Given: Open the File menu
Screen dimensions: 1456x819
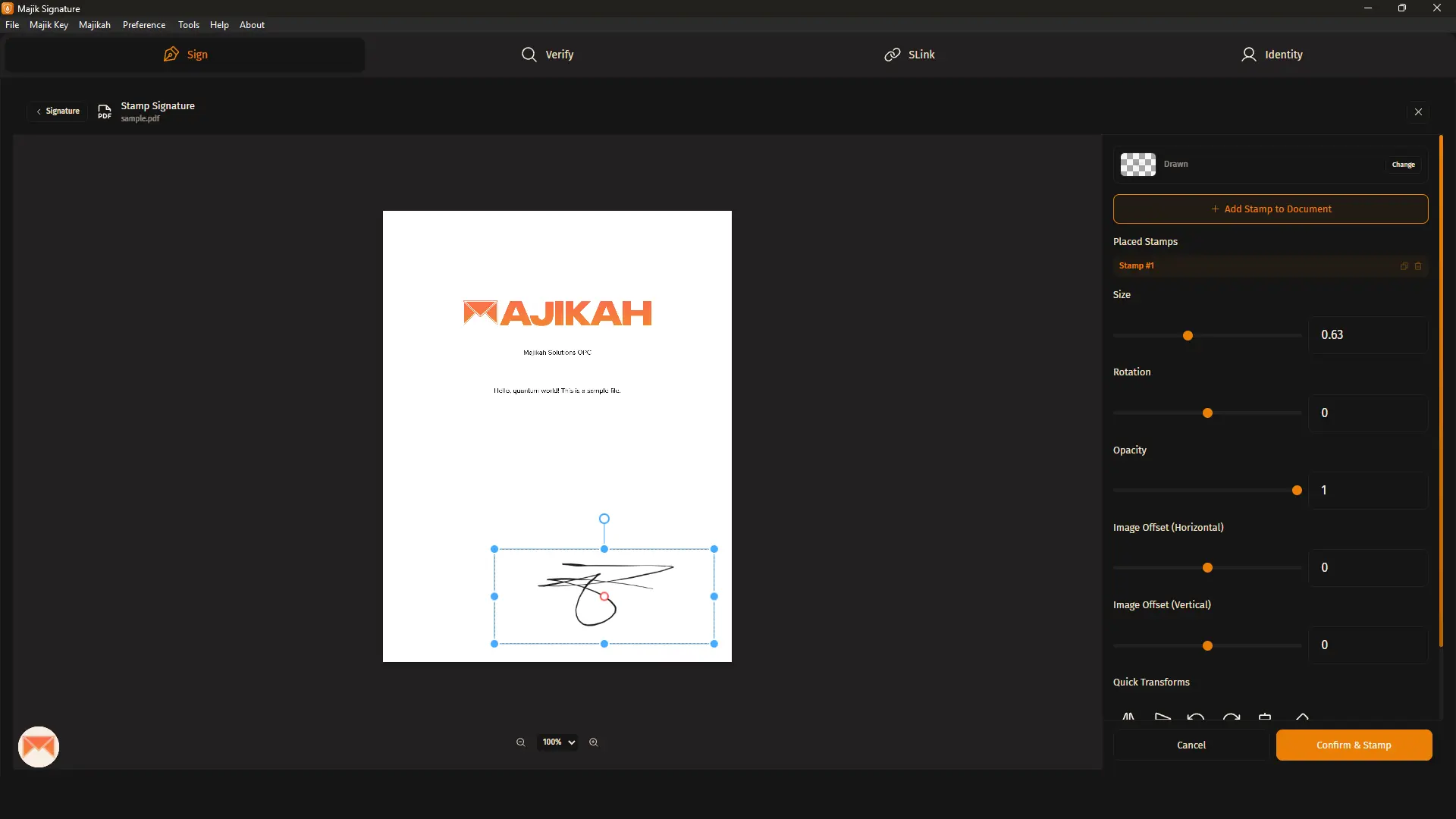Looking at the screenshot, I should pyautogui.click(x=12, y=25).
